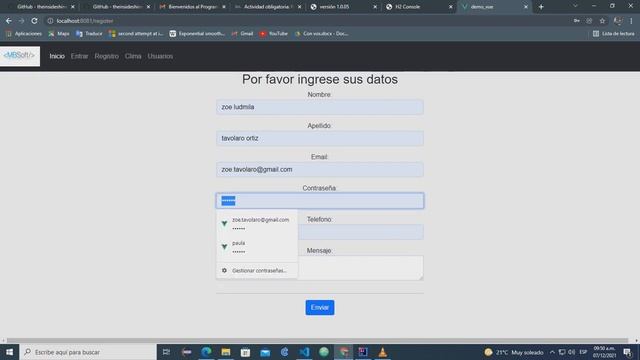Open VLC media player from taskbar
Viewport: 640px width, 360px height.
click(x=382, y=352)
